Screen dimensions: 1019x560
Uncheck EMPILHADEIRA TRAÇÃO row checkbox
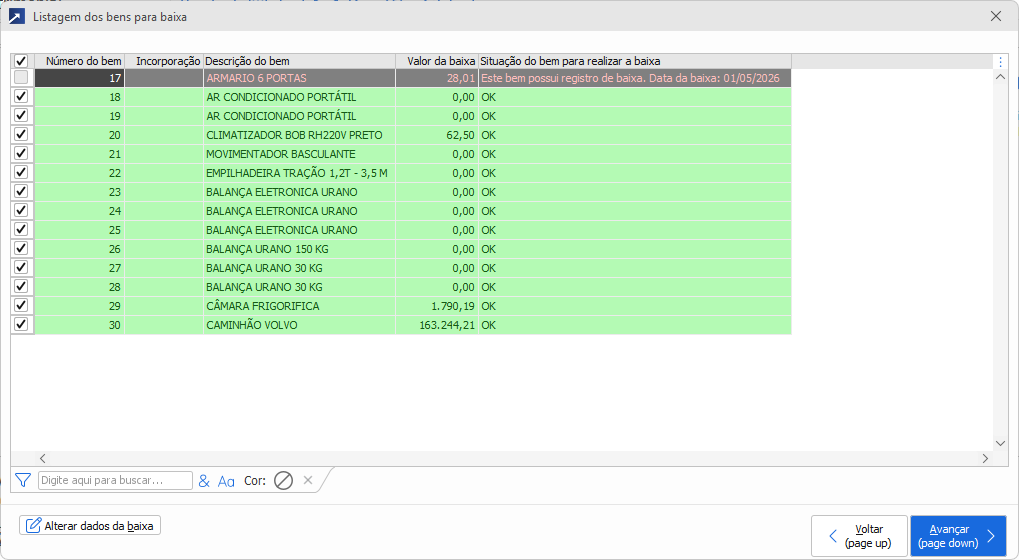[21, 172]
